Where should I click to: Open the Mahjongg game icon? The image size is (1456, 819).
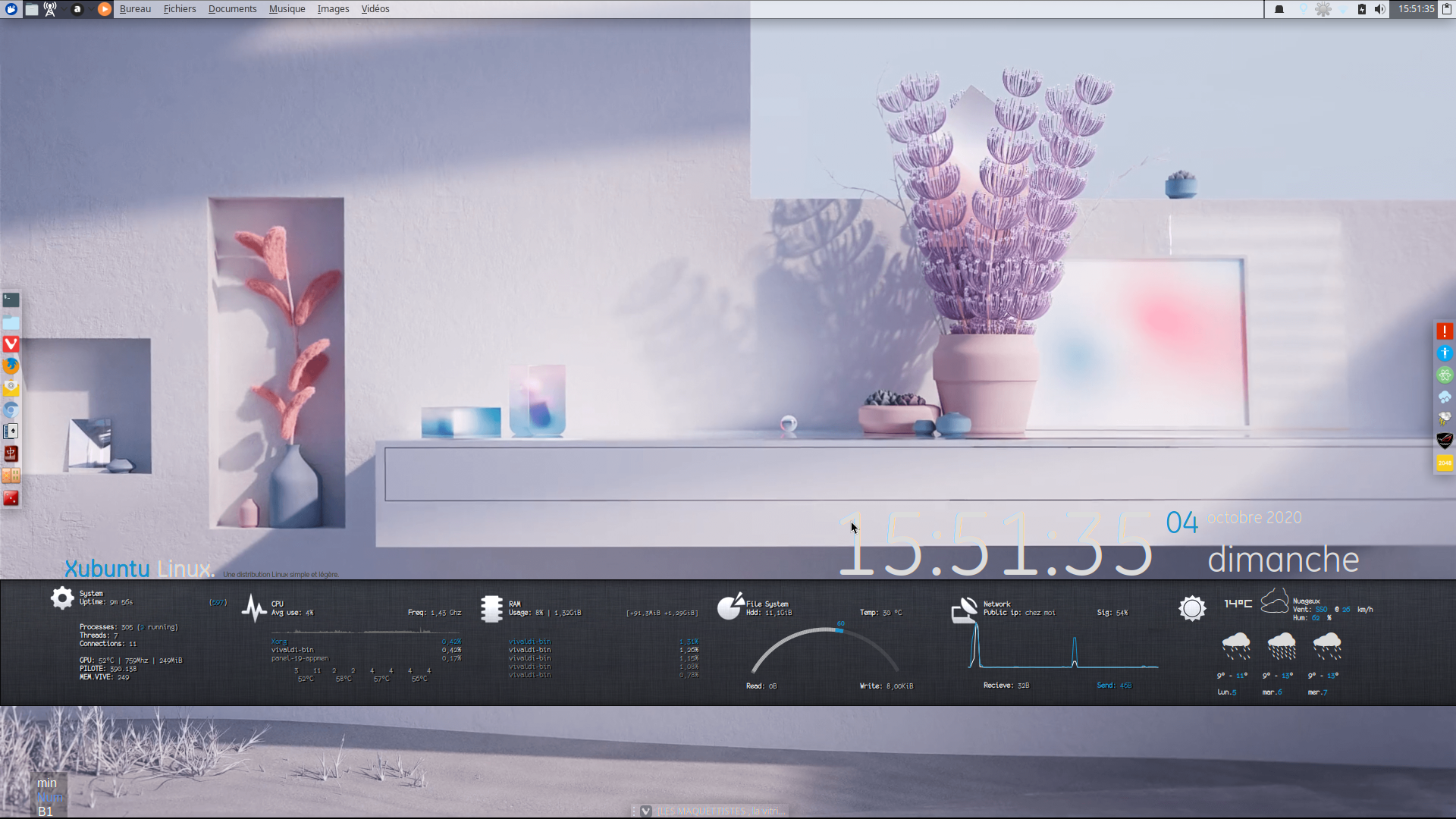coord(11,453)
